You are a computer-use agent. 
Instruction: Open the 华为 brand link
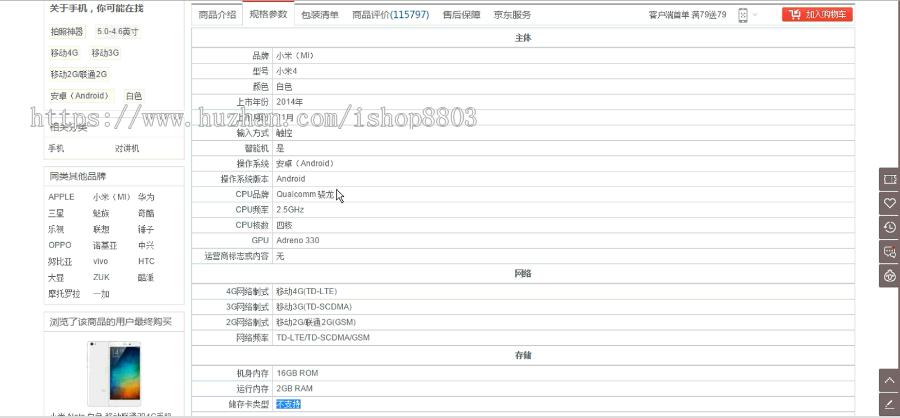146,197
